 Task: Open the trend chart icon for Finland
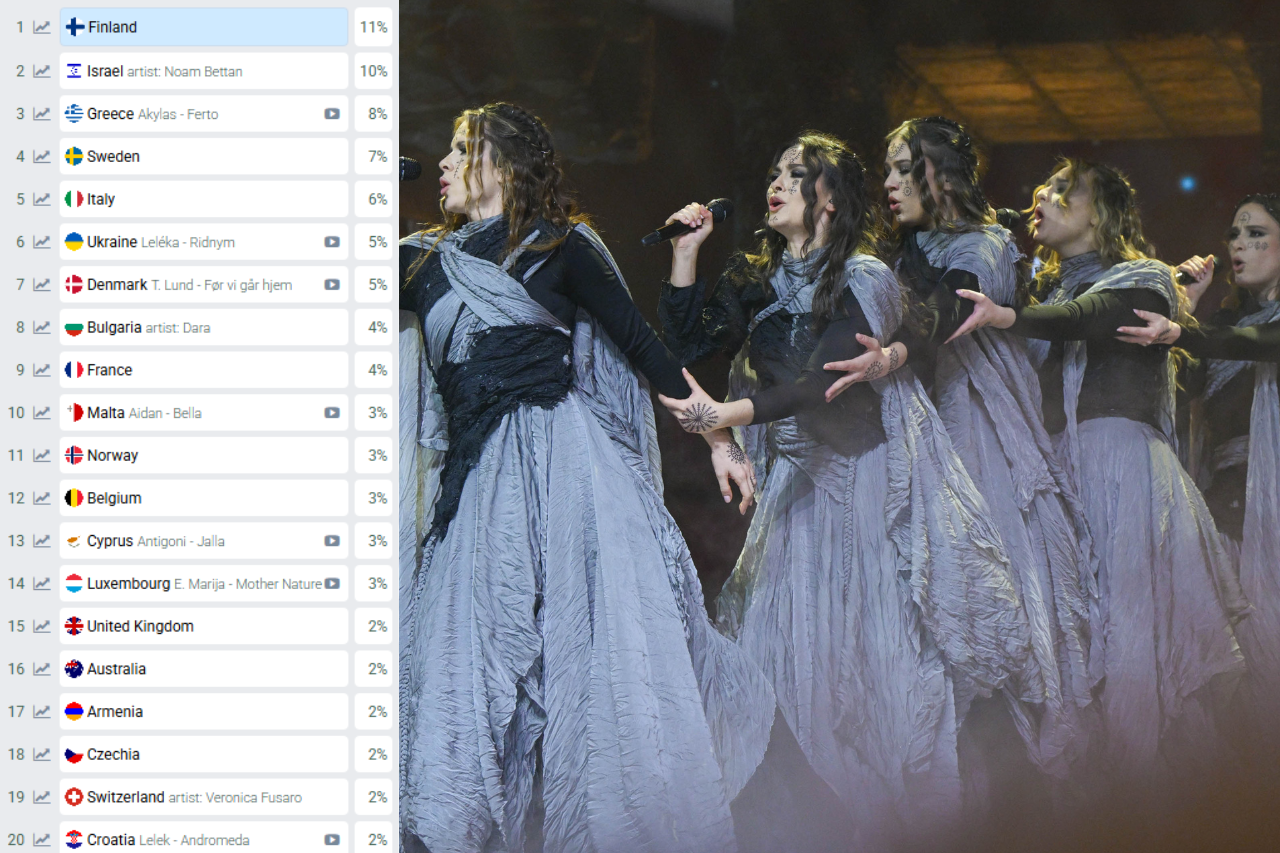click(x=41, y=28)
